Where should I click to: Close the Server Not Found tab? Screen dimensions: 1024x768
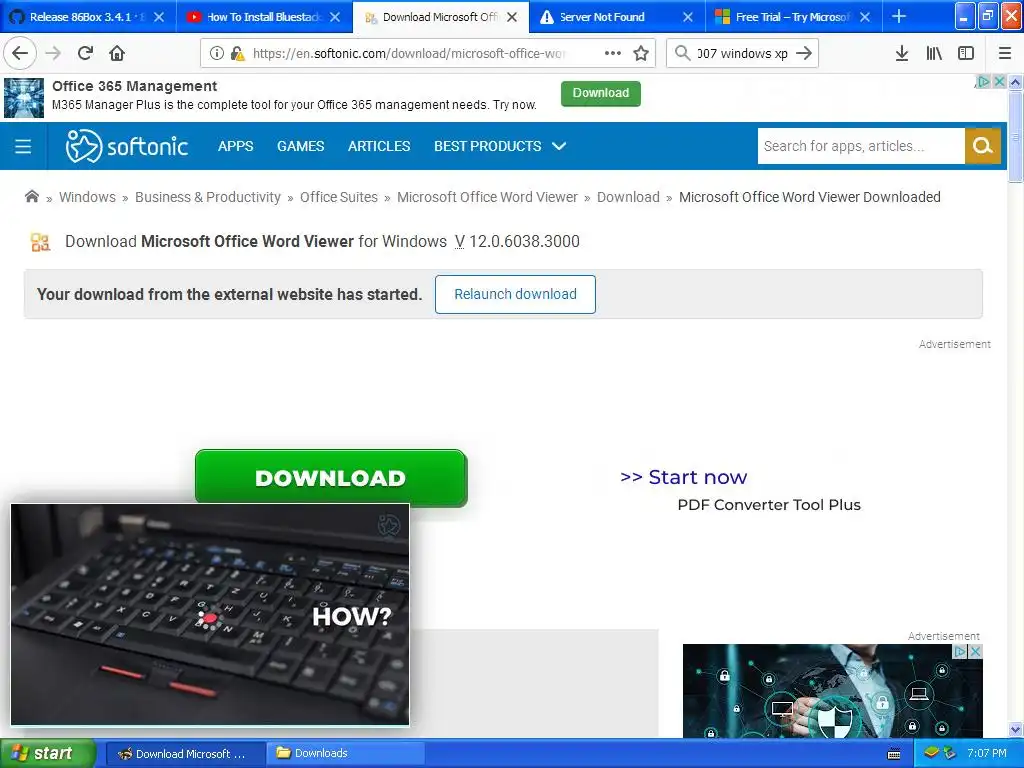coord(688,17)
